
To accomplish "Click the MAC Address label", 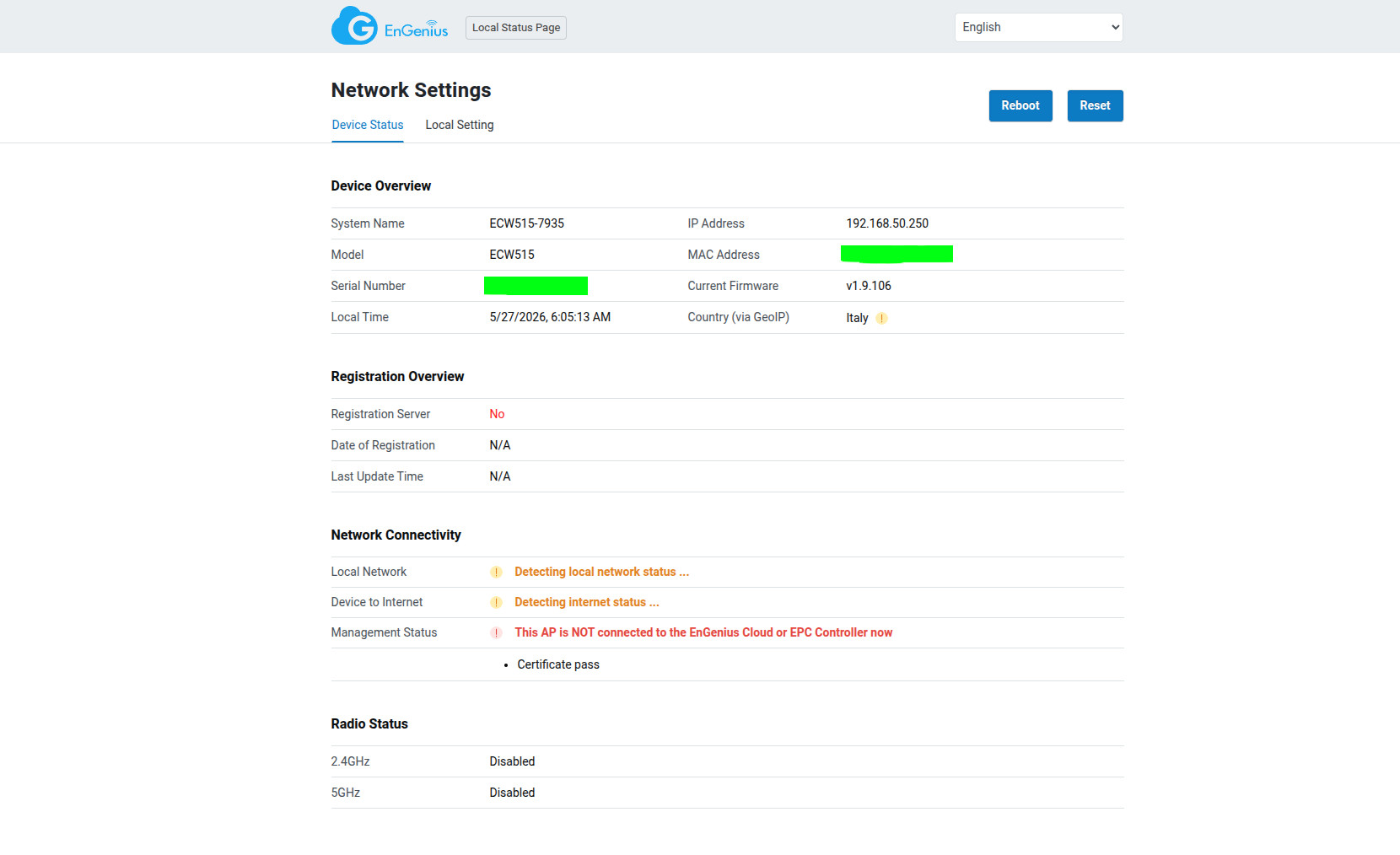I will click(724, 255).
